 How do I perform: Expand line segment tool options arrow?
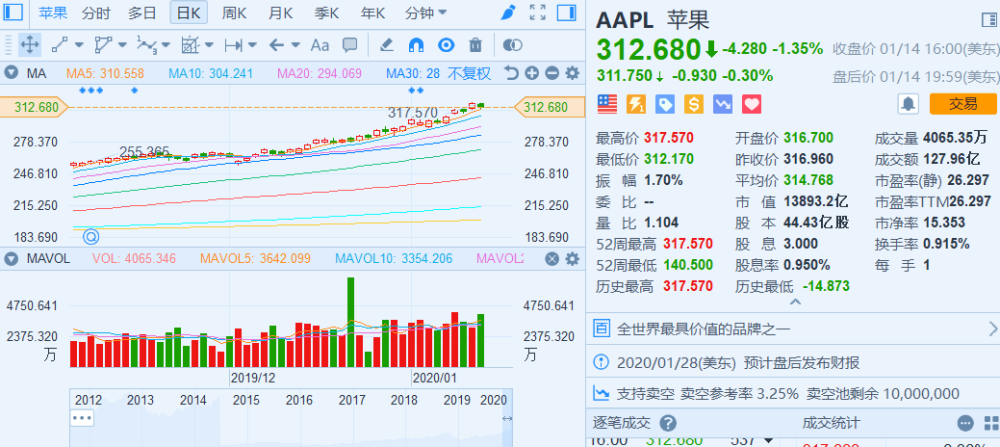pos(79,45)
